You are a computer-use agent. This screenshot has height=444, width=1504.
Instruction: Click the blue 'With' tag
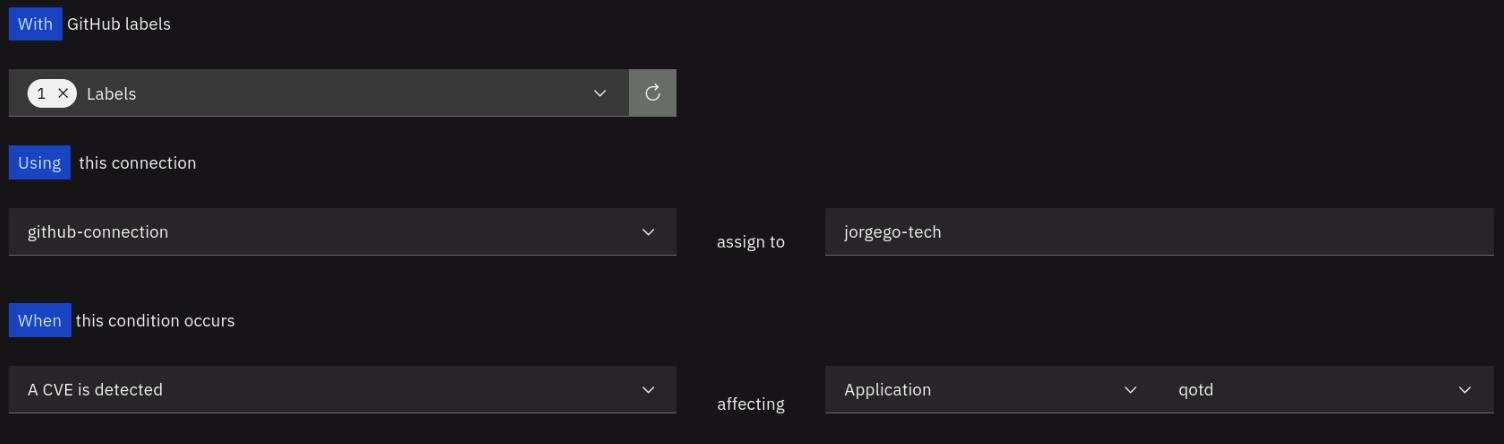[x=35, y=24]
